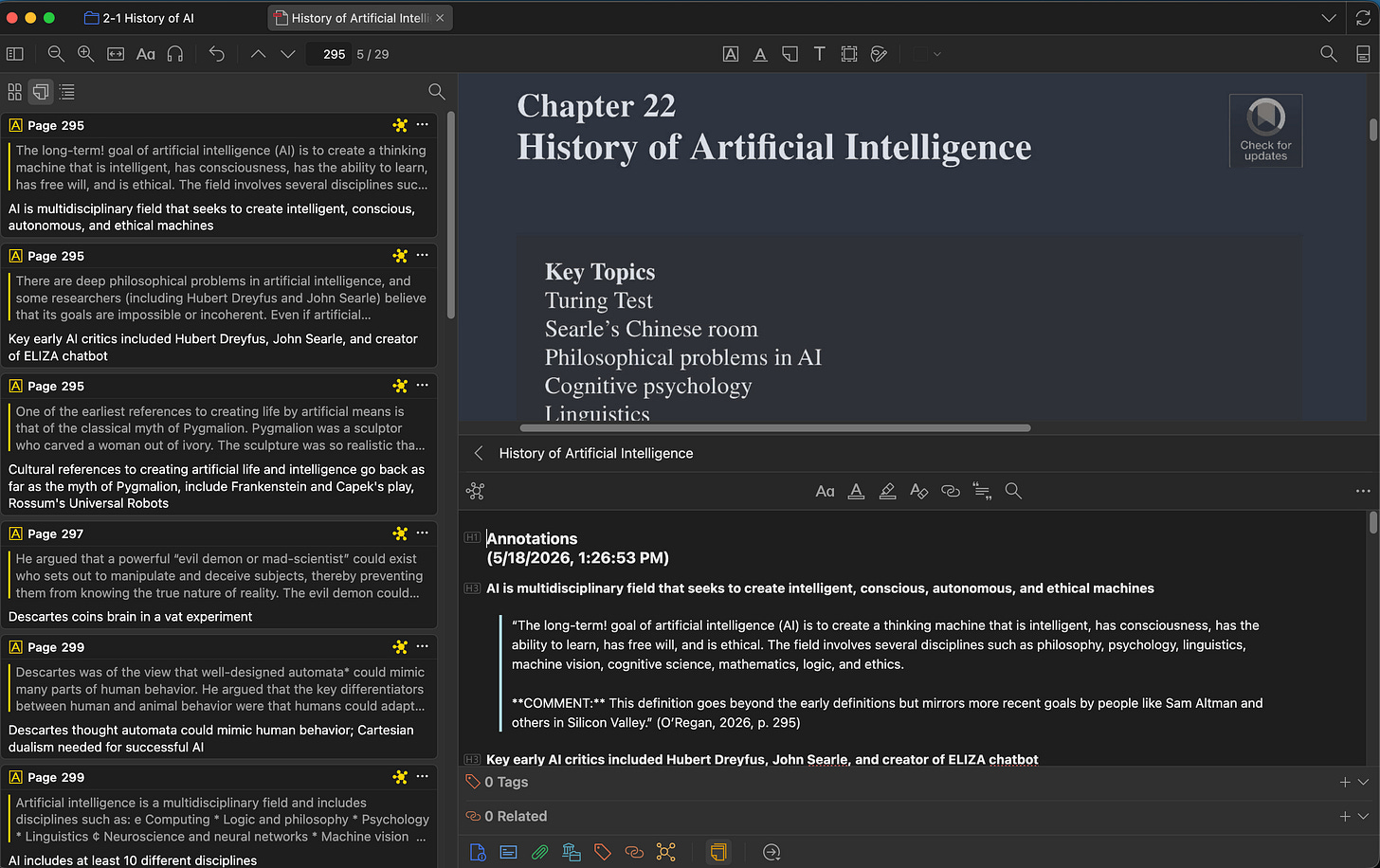This screenshot has height=868, width=1380.
Task: Show page thumbnails in the sidebar
Action: pos(14,92)
